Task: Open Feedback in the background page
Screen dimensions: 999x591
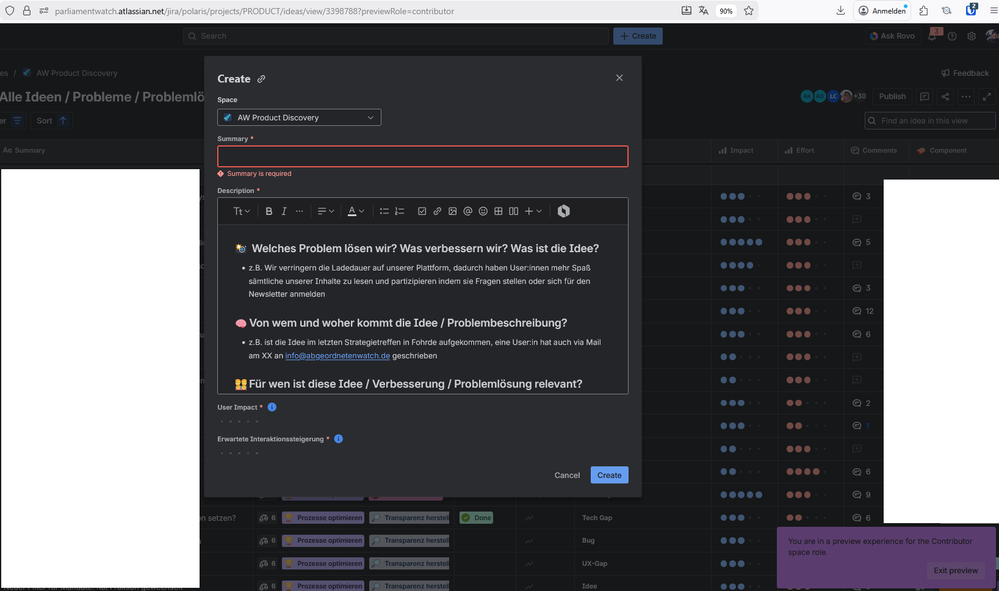Action: pos(965,73)
